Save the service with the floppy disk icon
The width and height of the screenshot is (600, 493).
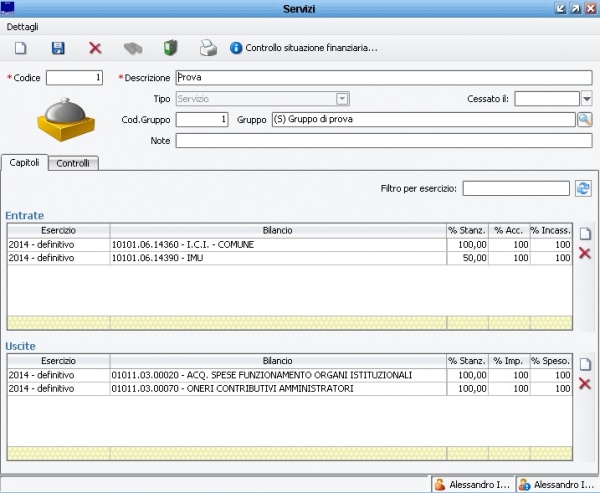coord(58,48)
